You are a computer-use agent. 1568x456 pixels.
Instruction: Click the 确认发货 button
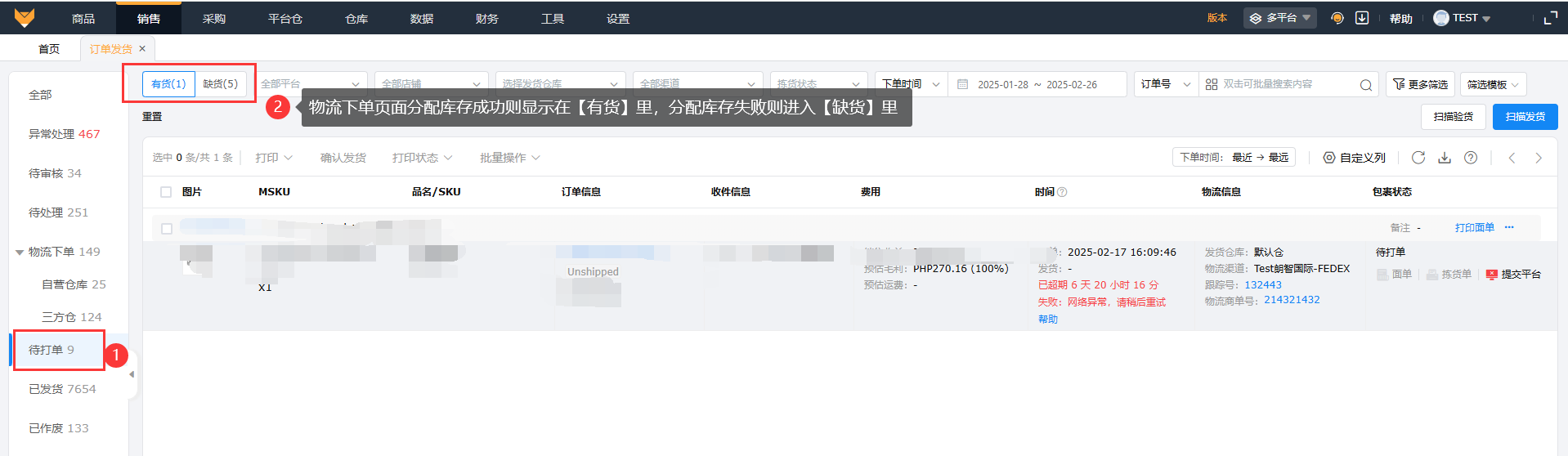(x=343, y=158)
